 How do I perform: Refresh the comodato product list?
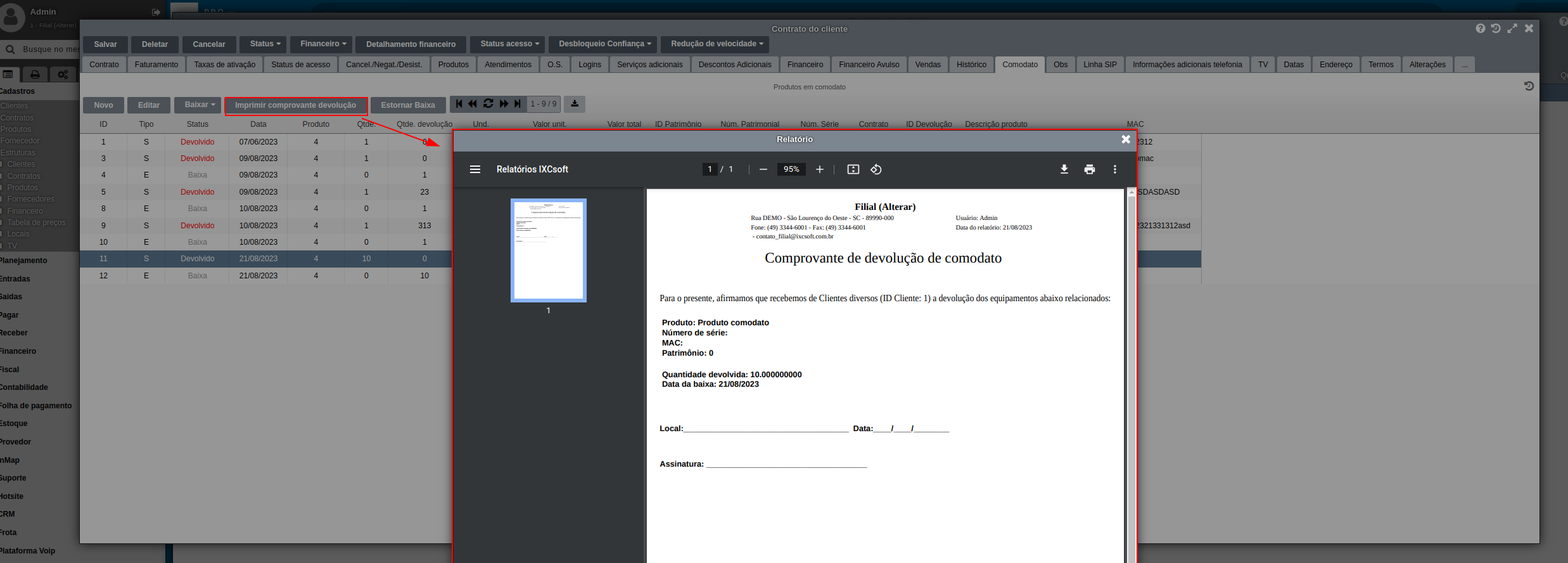click(488, 104)
